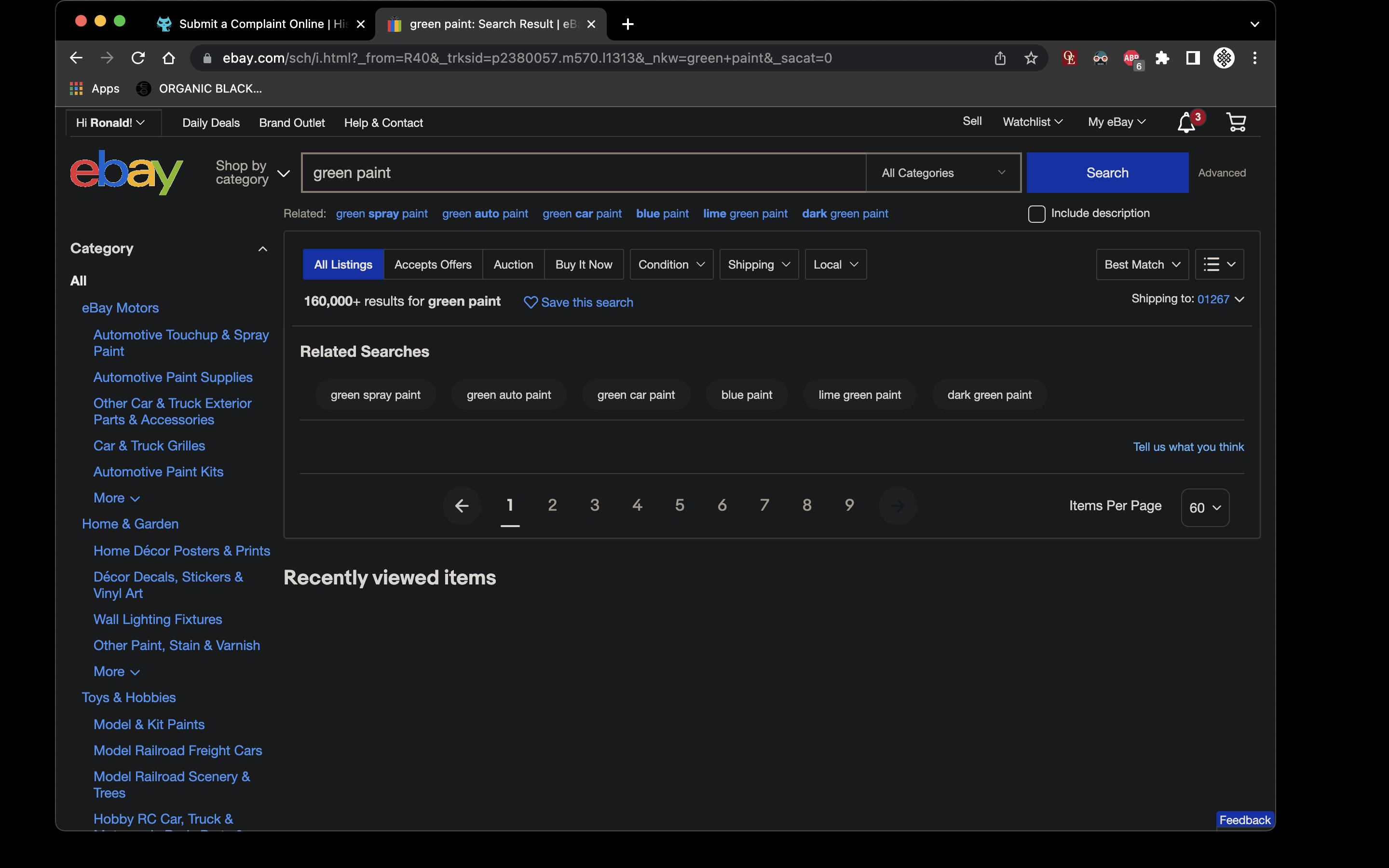Click the blue Search button

[1106, 173]
